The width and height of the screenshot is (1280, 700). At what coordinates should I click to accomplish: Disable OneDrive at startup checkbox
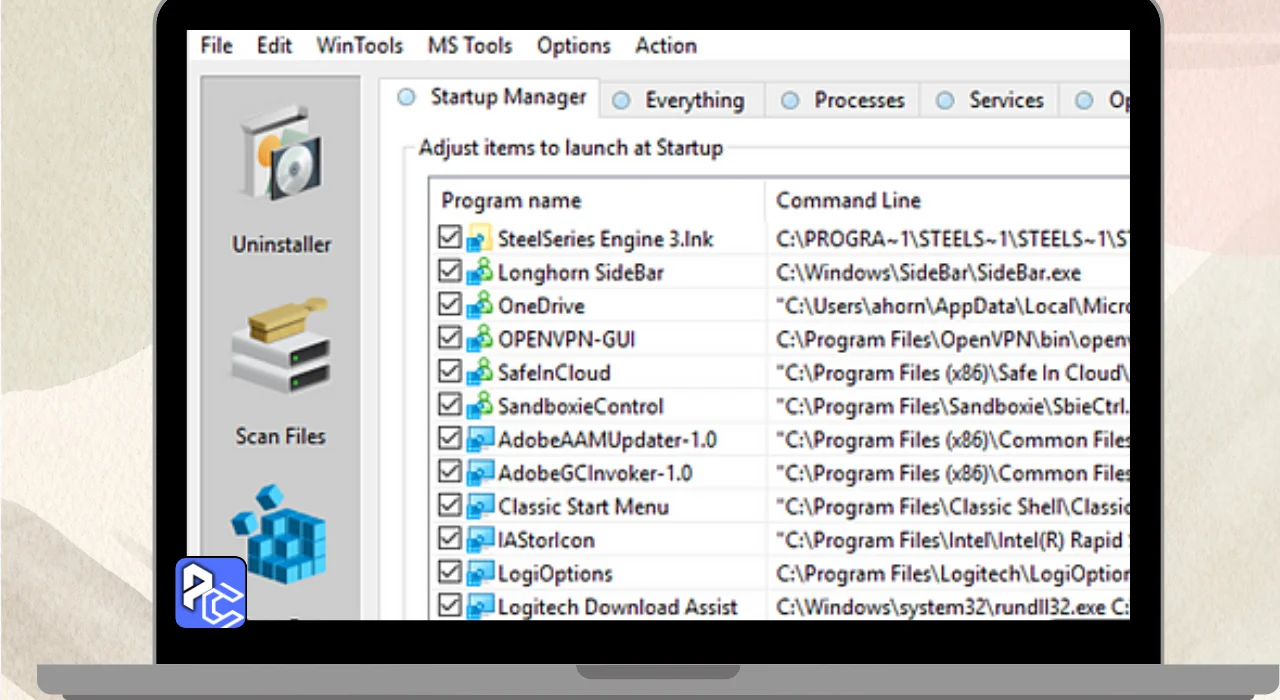450,305
